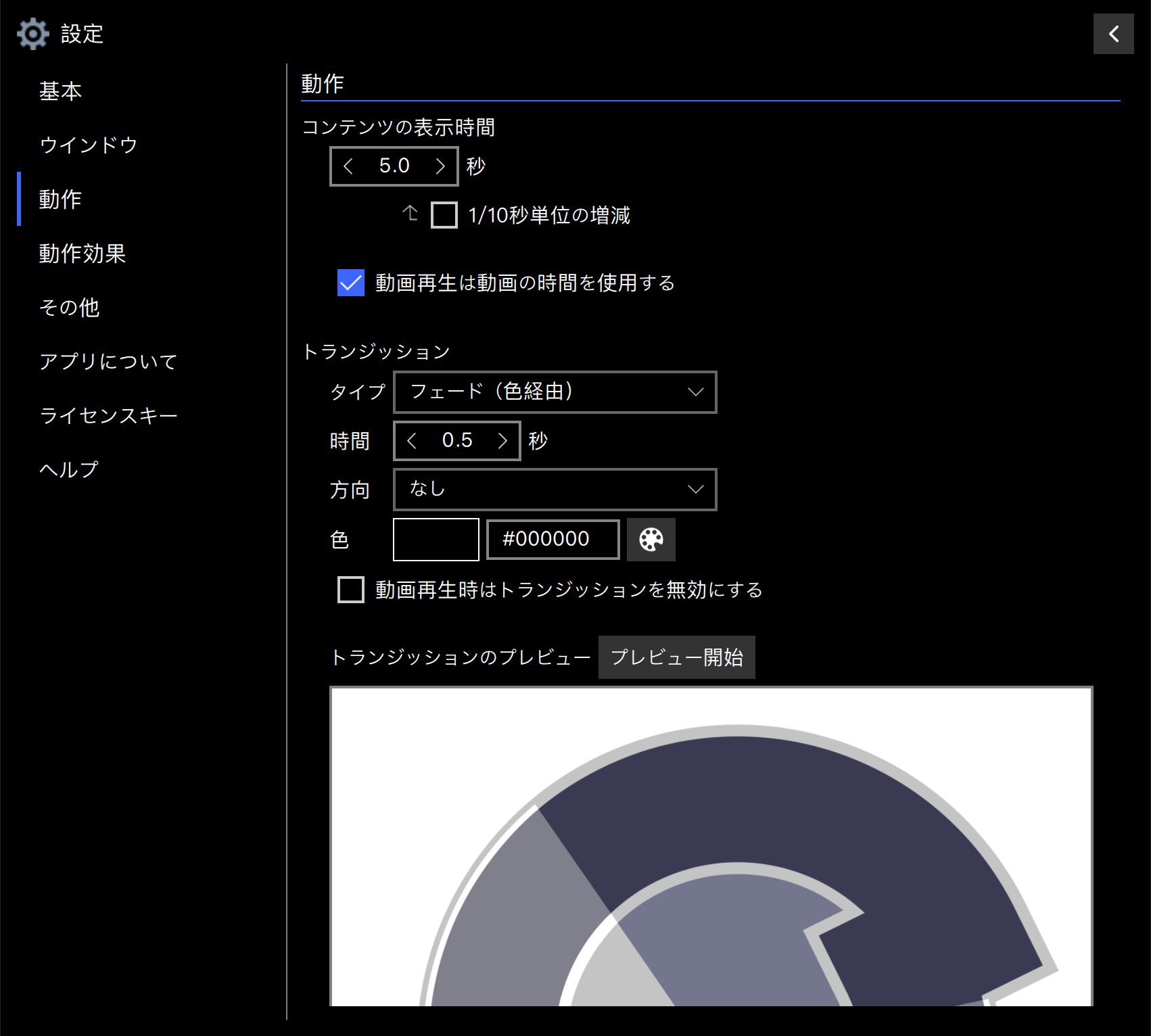Increase content display time with right arrow

[440, 166]
